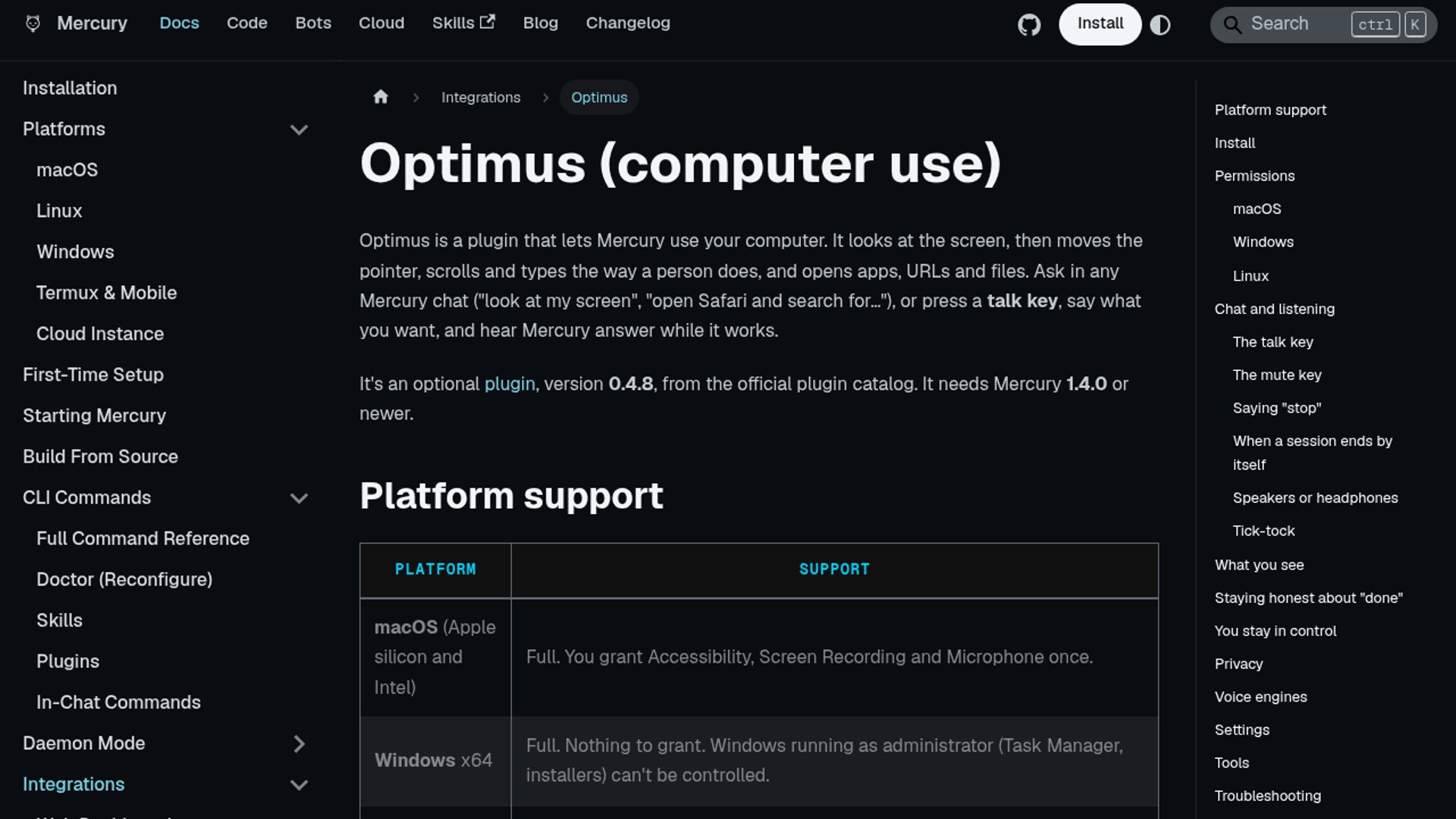Screen dimensions: 1456x819
Task: Jump to Speakers or headphones section
Action: click(1315, 498)
